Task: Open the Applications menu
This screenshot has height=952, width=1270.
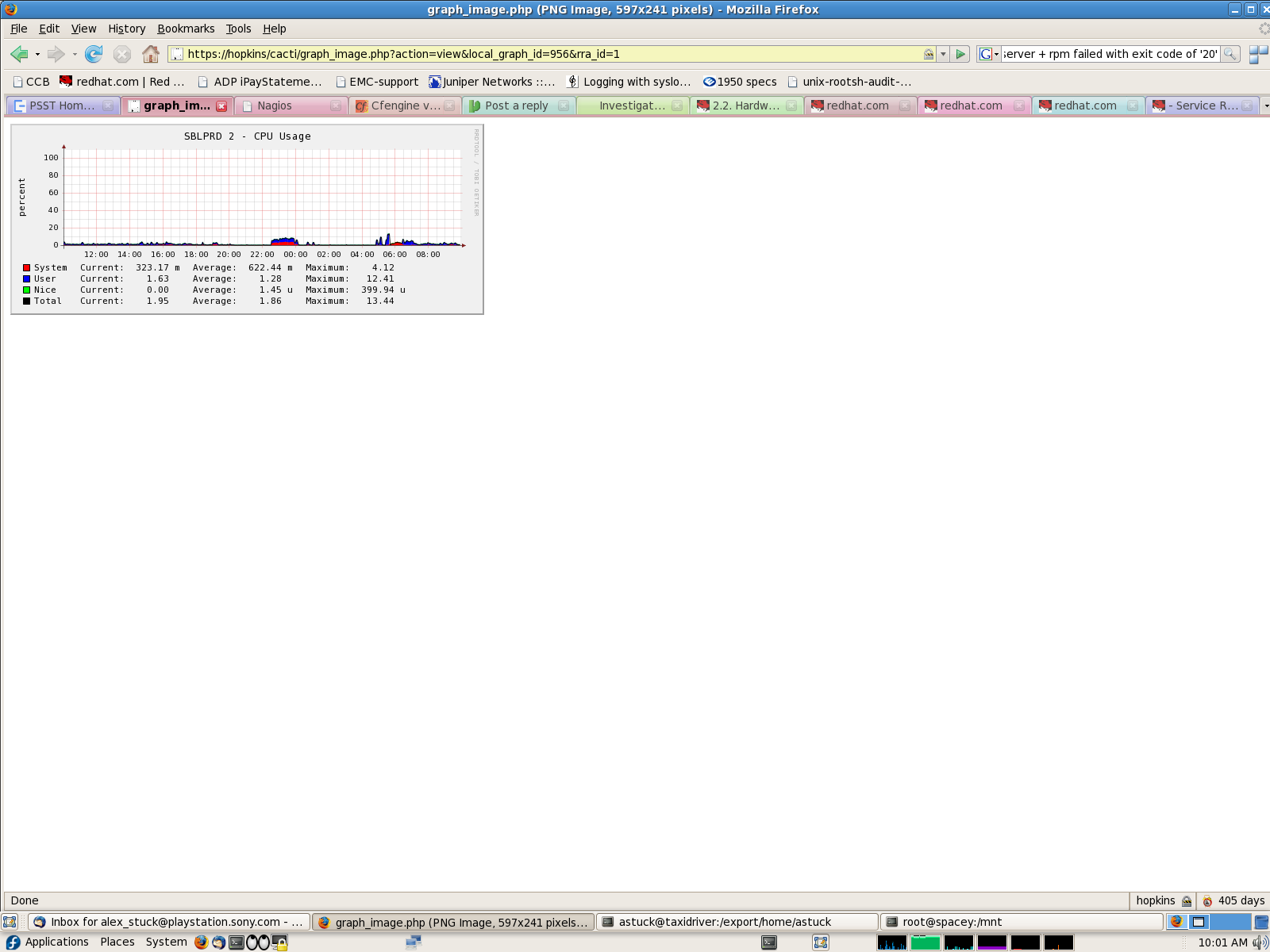Action: click(48, 942)
